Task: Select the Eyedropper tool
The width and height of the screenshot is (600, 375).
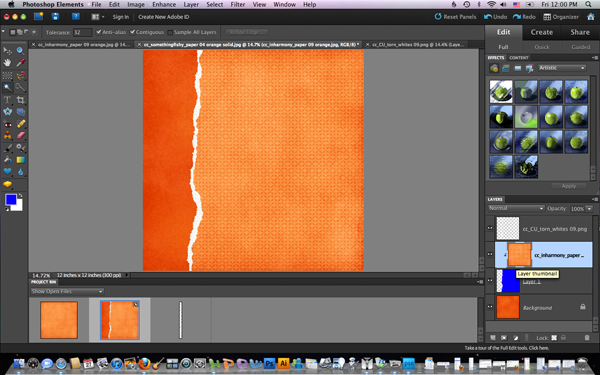Action: [20, 63]
